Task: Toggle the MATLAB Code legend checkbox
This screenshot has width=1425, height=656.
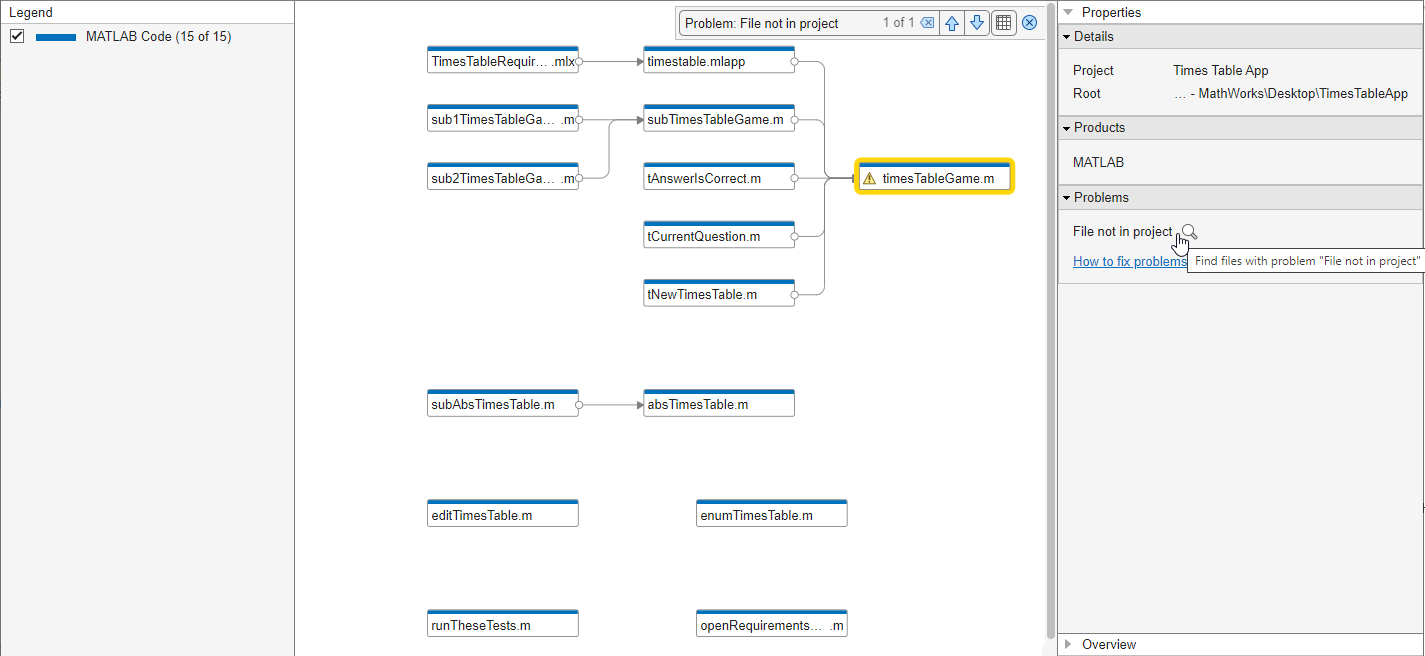Action: tap(17, 36)
